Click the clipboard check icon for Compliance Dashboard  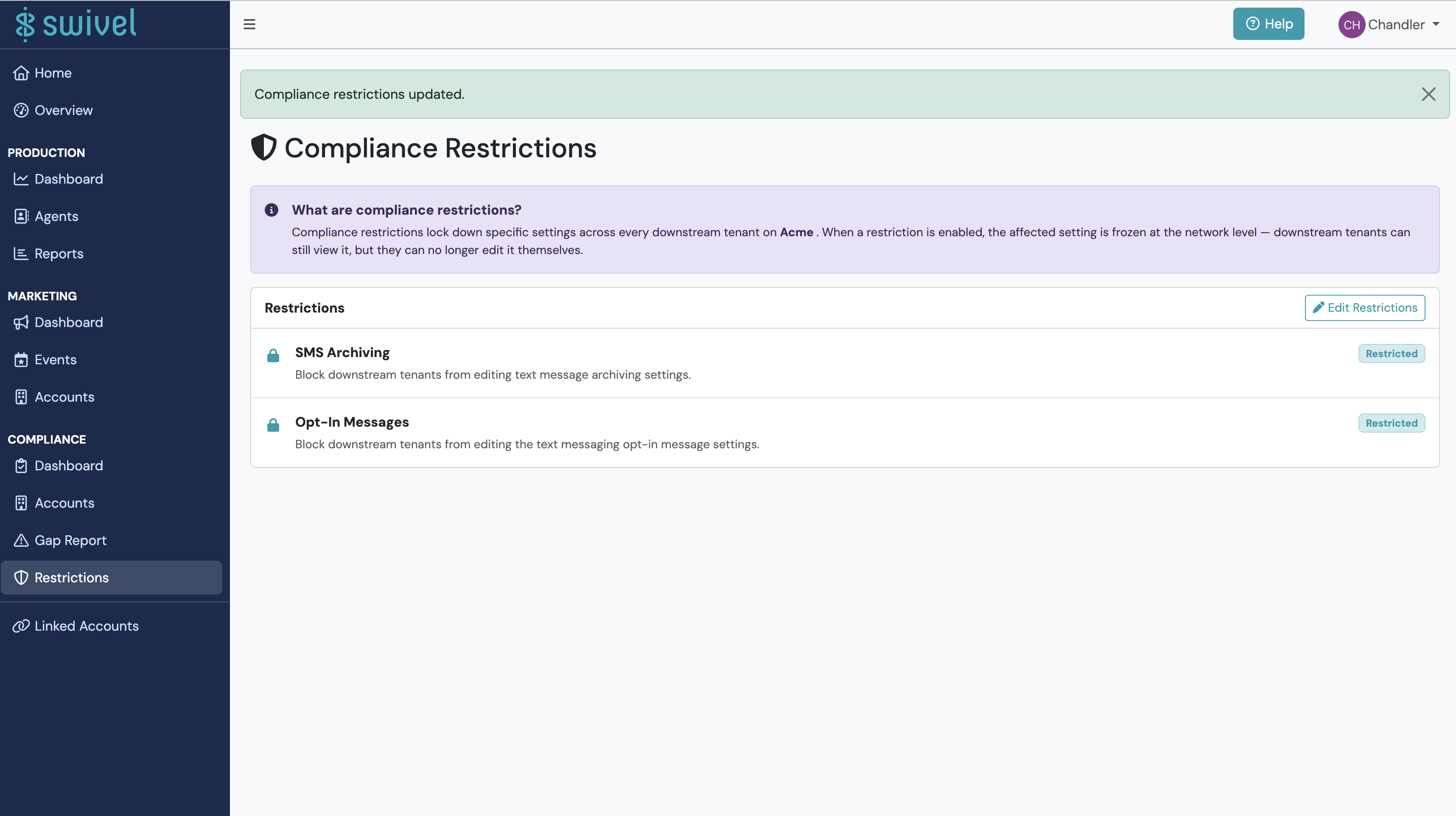coord(21,466)
